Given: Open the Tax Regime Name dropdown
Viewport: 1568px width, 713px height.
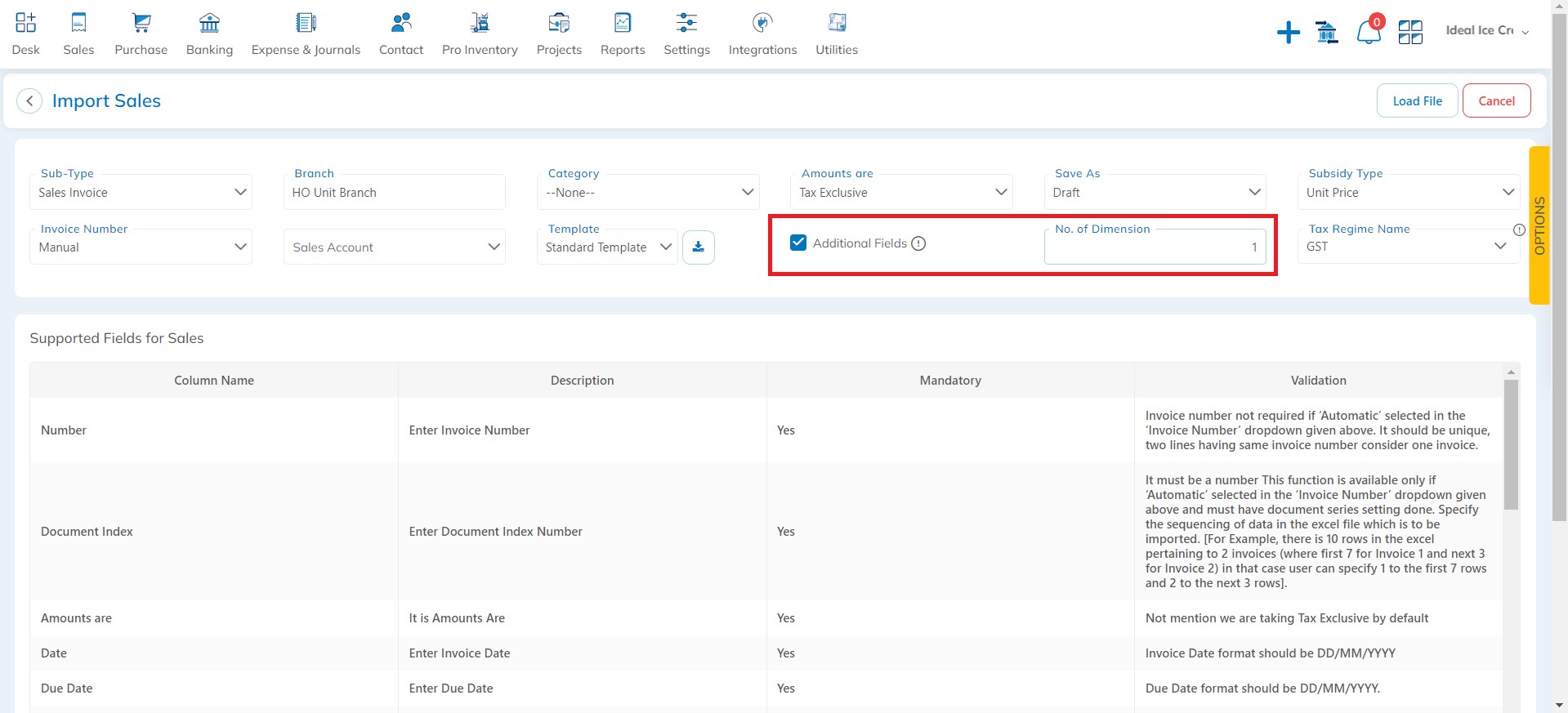Looking at the screenshot, I should pos(1409,247).
